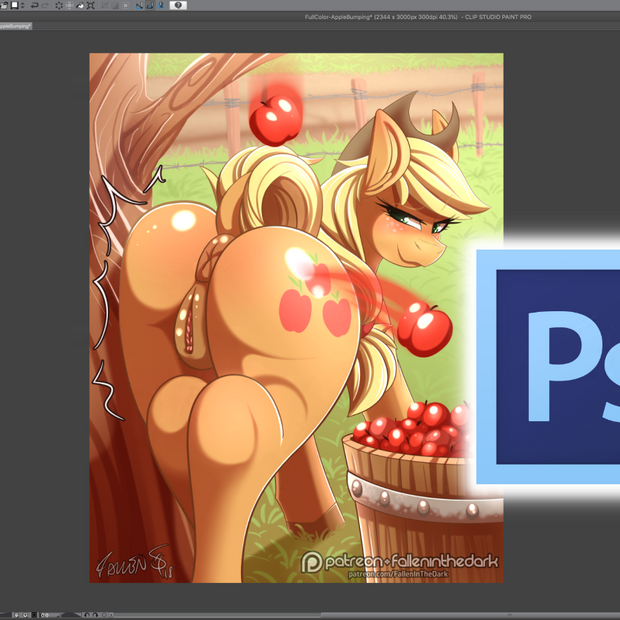The image size is (620, 620).
Task: Click the Select All greyed icon
Action: point(105,5)
